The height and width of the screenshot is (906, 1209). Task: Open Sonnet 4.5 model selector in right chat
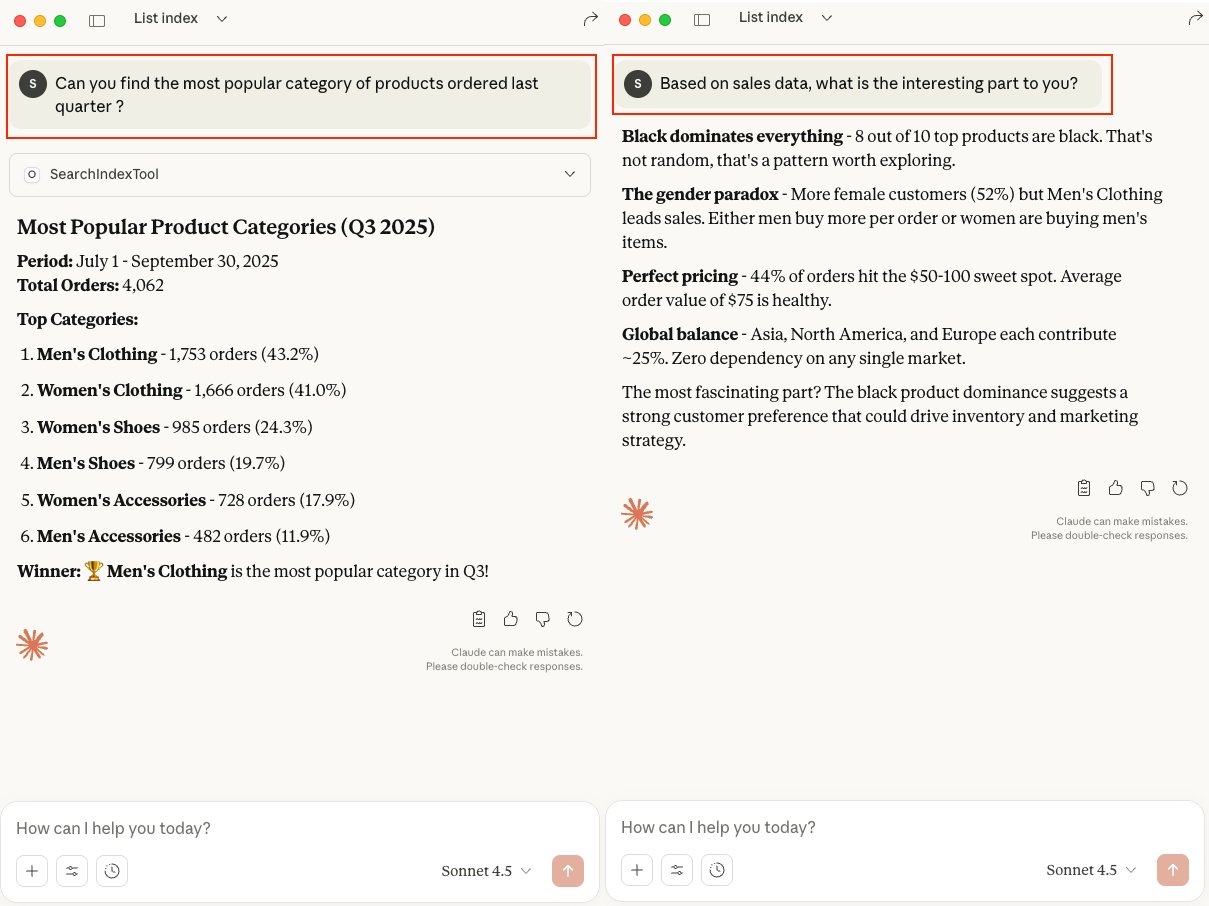1091,871
